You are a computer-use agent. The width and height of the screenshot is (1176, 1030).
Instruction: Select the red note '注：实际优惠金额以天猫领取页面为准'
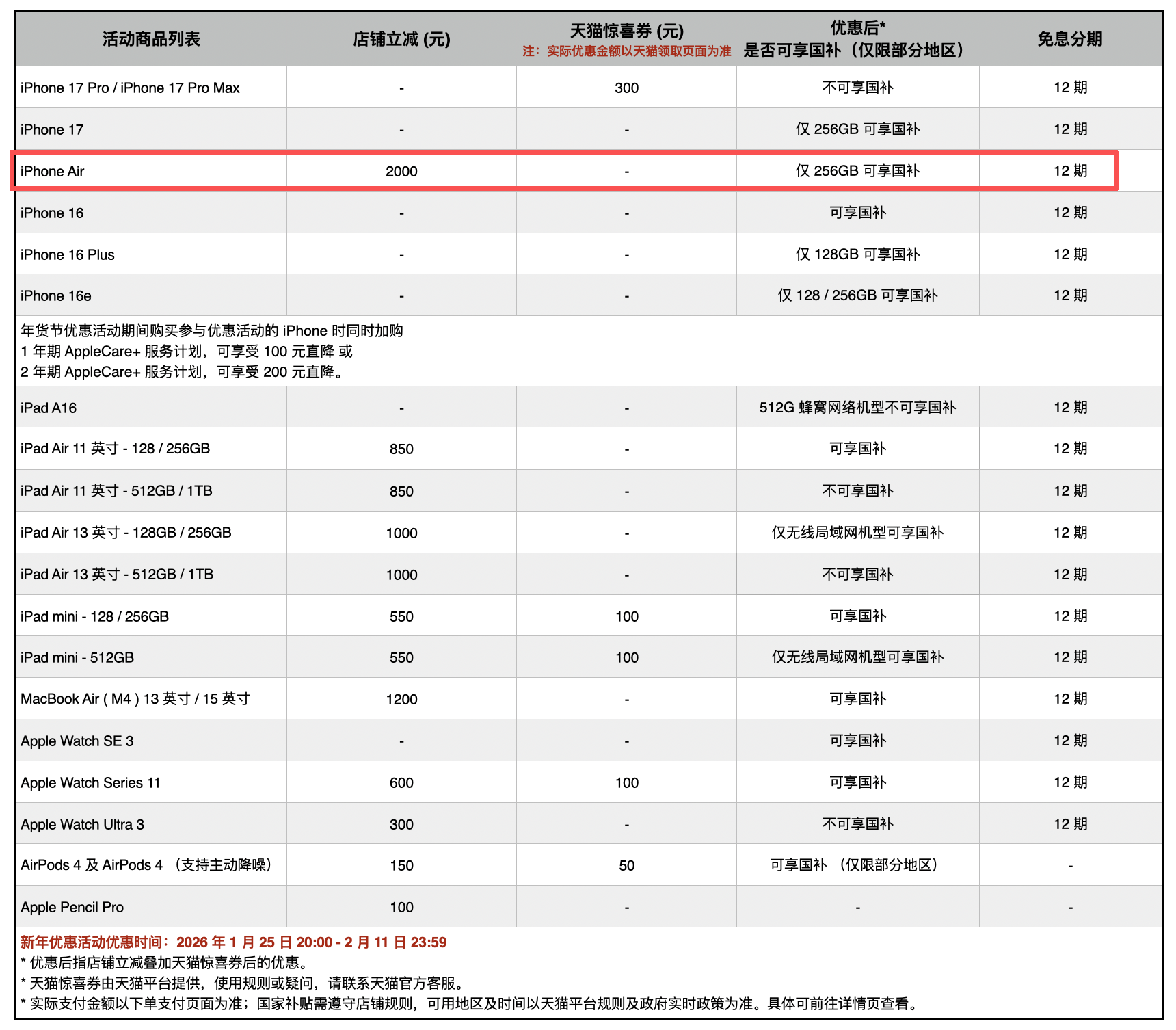[626, 51]
